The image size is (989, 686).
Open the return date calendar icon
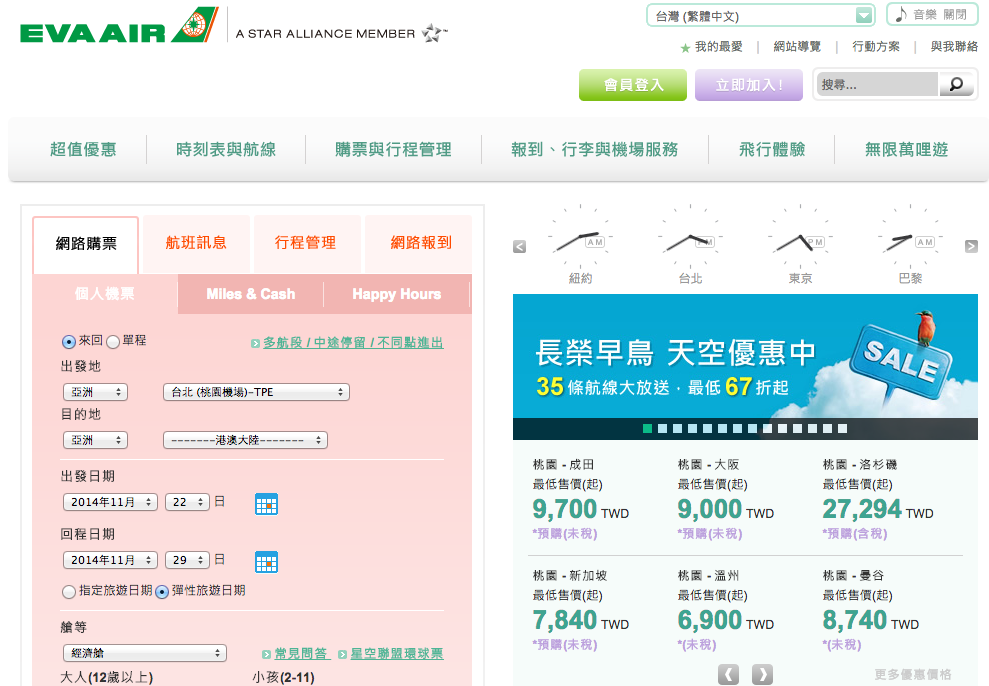(266, 562)
